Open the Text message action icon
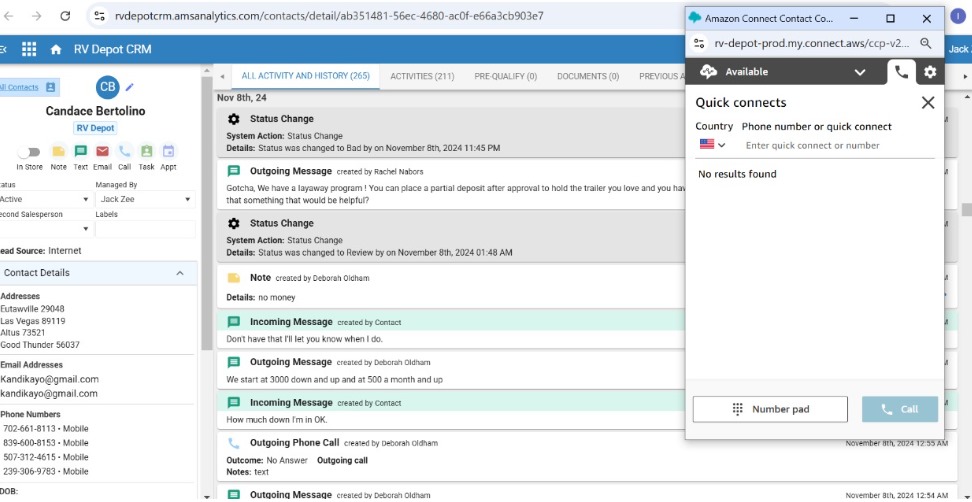Image resolution: width=972 pixels, height=502 pixels. pyautogui.click(x=81, y=152)
